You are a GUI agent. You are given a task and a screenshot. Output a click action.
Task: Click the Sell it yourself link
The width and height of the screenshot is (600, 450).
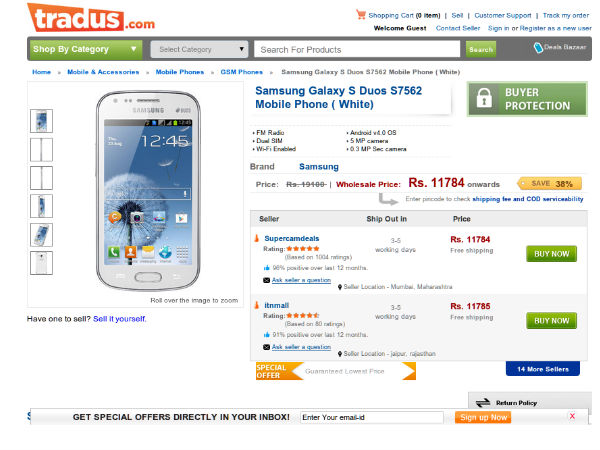(x=120, y=318)
